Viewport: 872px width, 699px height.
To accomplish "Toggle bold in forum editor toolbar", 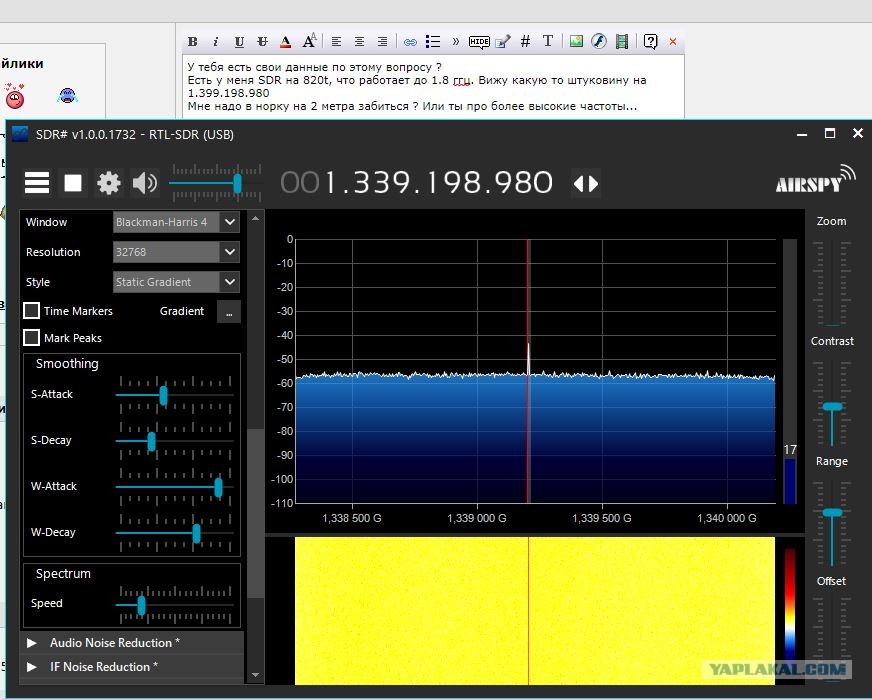I will 192,42.
